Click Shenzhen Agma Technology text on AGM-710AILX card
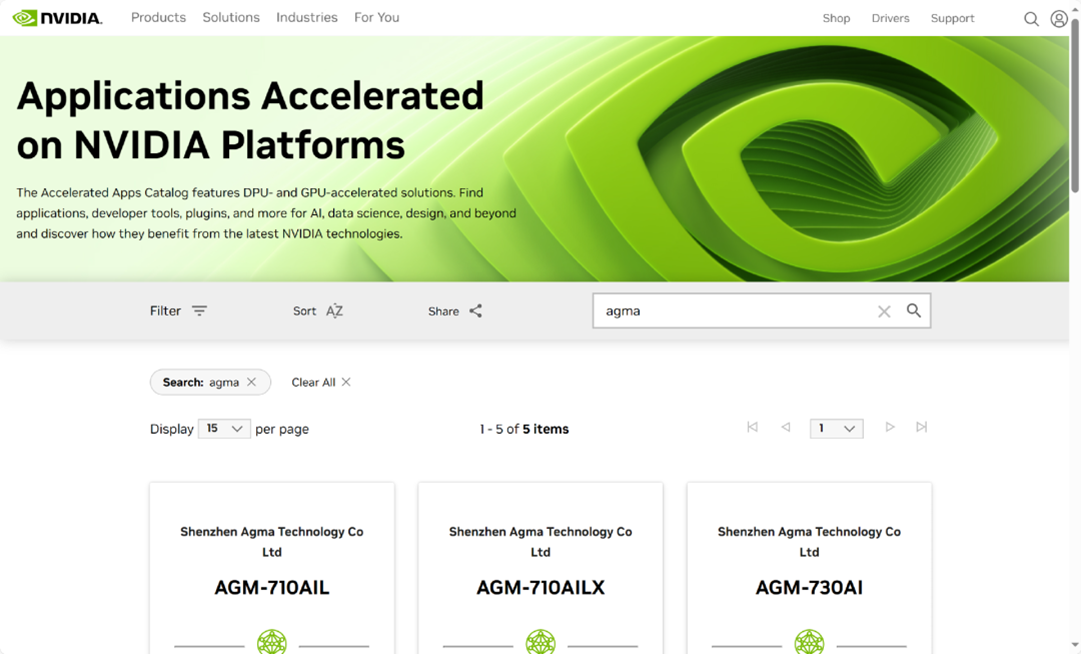 540,542
